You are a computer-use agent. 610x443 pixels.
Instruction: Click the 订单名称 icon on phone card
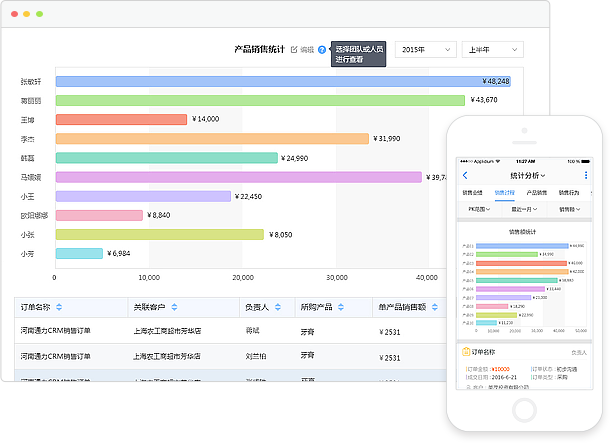click(x=465, y=352)
